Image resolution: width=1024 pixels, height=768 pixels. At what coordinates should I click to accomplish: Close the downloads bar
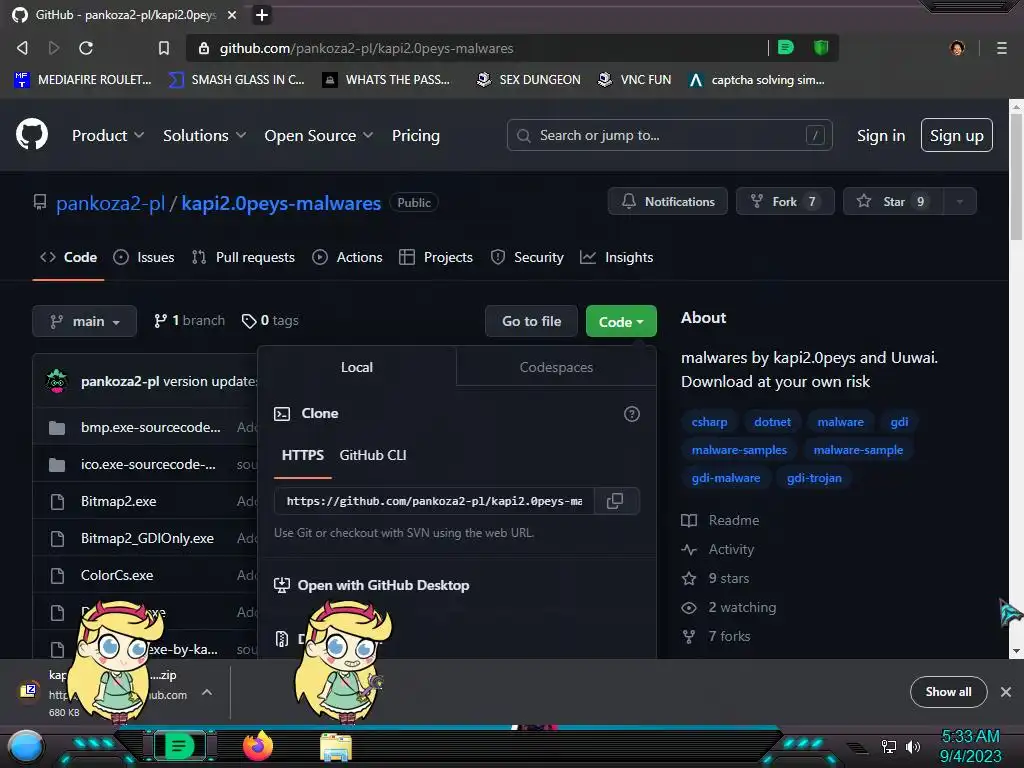tap(1006, 692)
